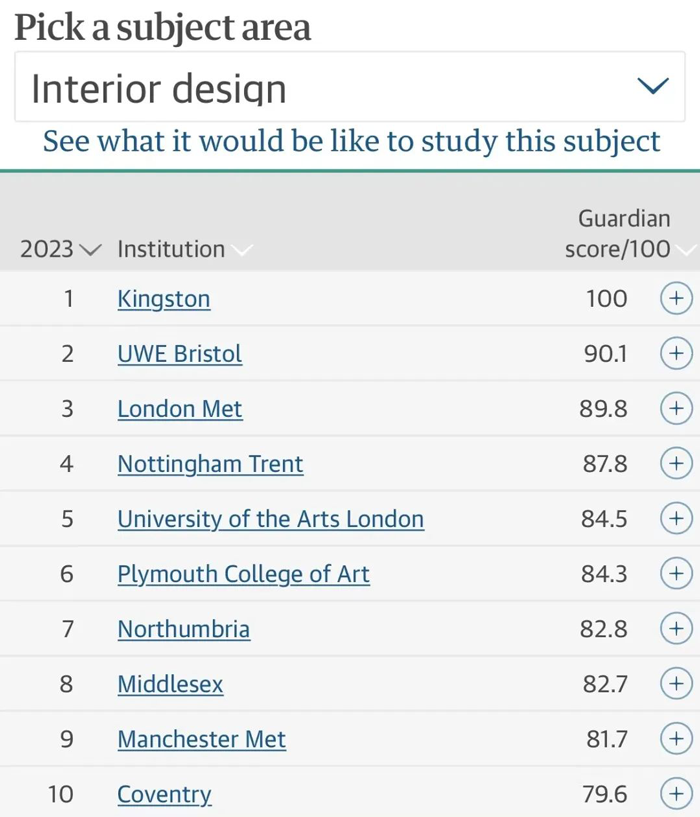
Task: Open the UWE Bristol link
Action: (180, 354)
